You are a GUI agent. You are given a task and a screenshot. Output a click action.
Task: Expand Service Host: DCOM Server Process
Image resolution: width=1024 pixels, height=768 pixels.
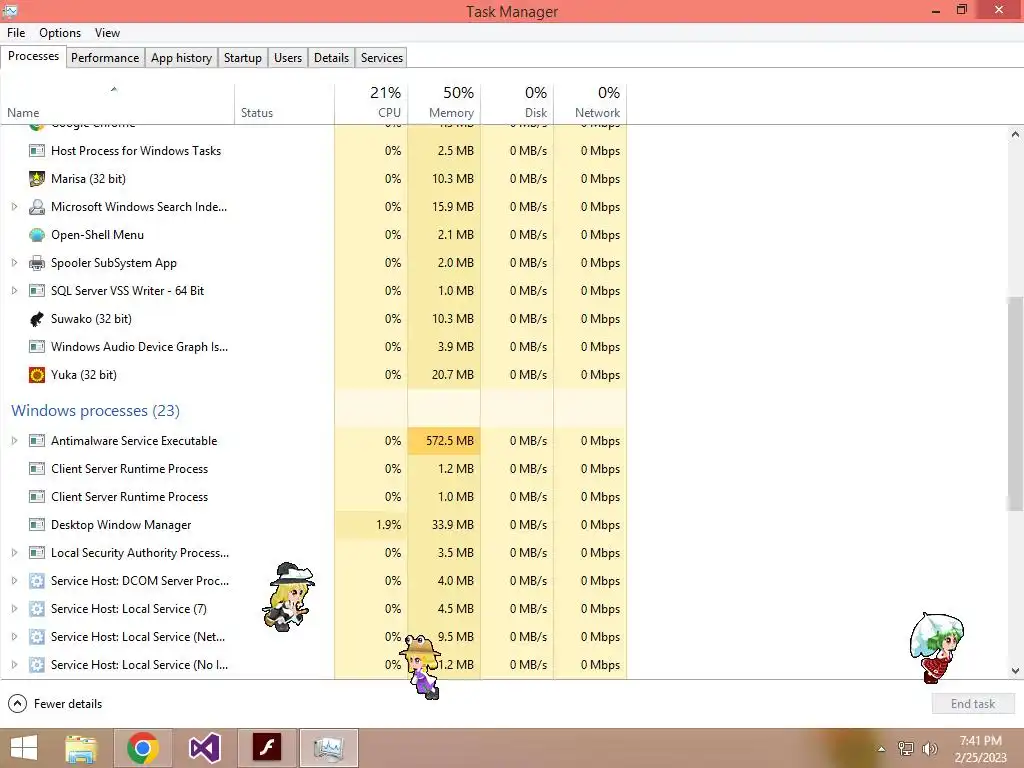pos(14,581)
